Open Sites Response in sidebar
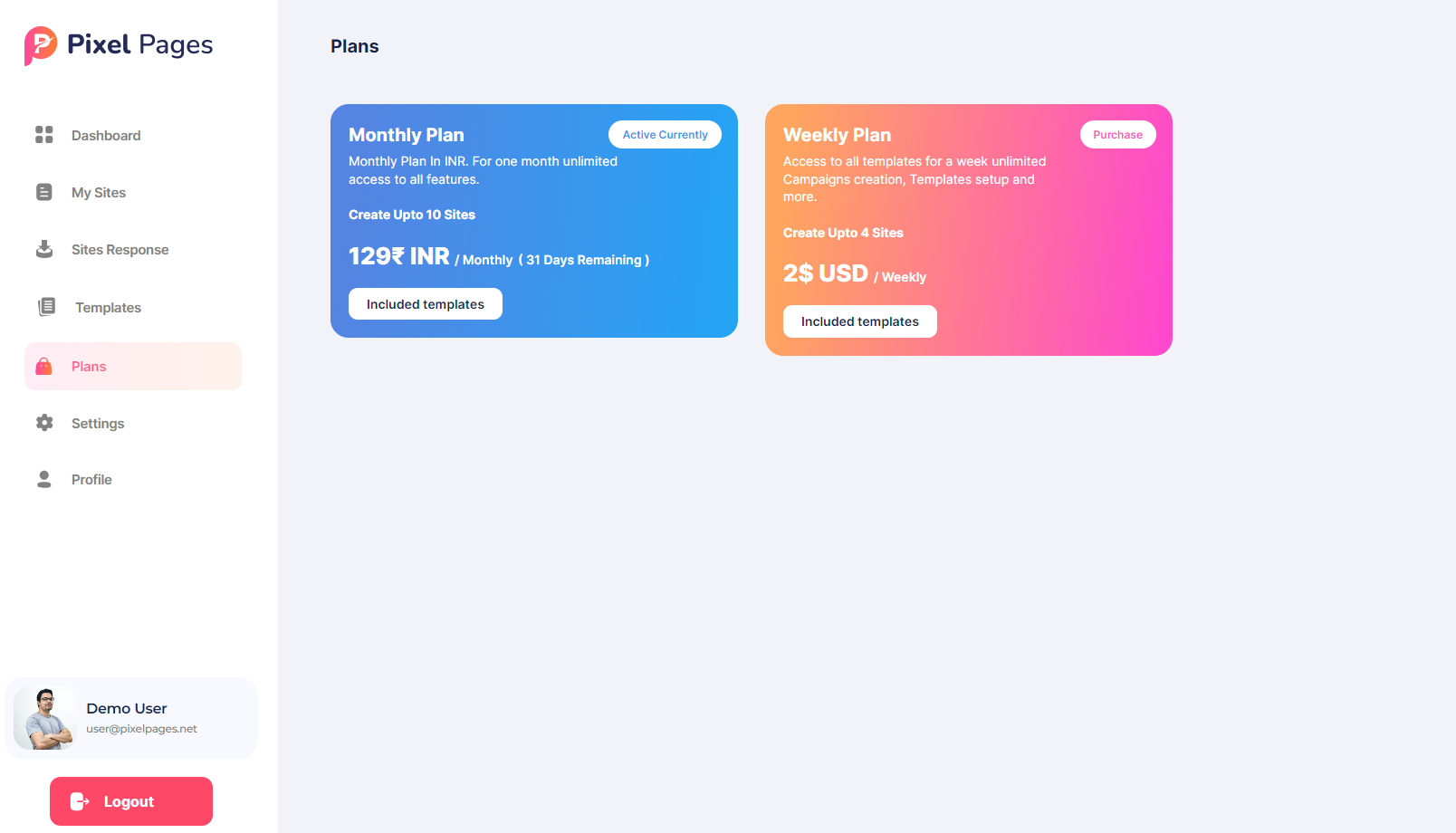The height and width of the screenshot is (833, 1456). (120, 250)
